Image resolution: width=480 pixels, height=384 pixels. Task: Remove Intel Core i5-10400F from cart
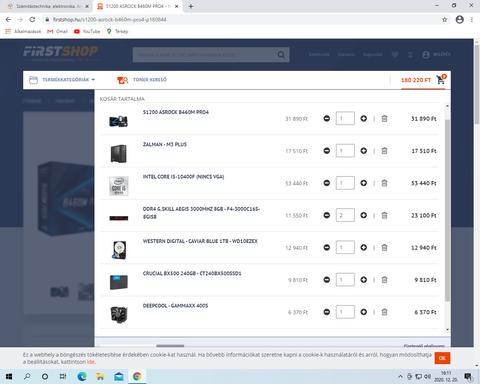(384, 183)
